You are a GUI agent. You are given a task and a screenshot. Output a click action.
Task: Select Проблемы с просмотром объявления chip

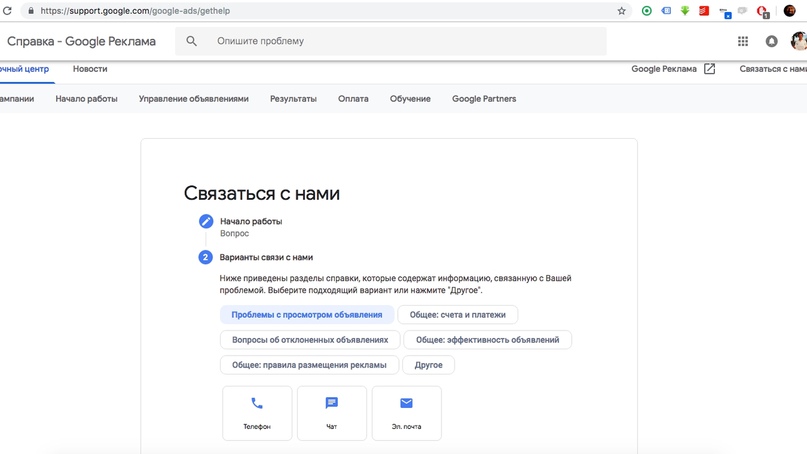tap(307, 315)
